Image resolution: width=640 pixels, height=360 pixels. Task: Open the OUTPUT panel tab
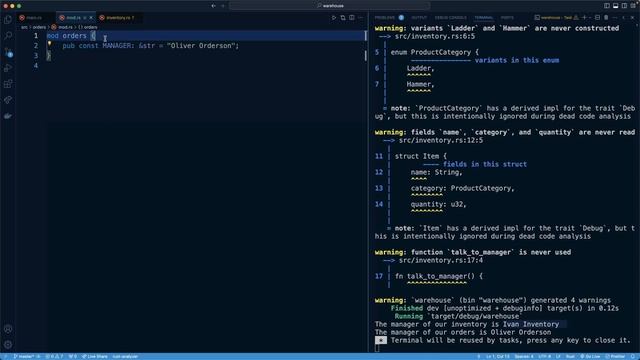click(419, 18)
